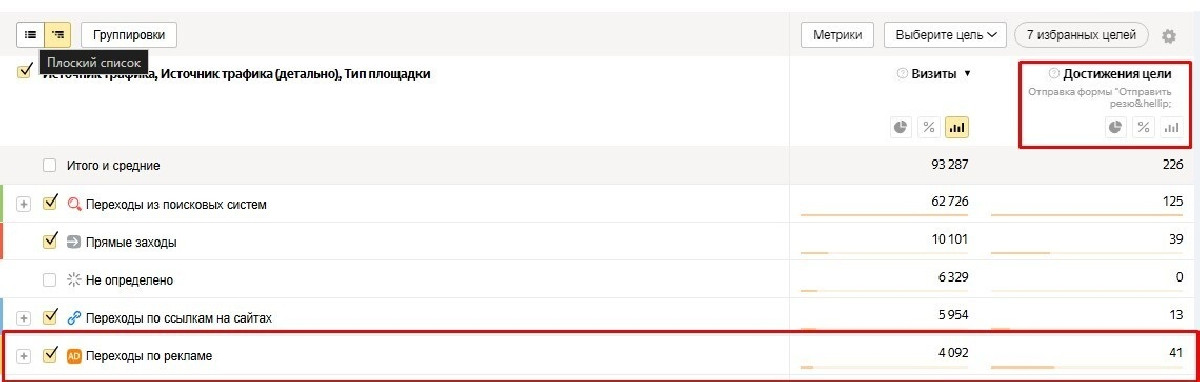Viewport: 1200px width, 382px height.
Task: Show pie chart for the Визиты column
Action: pyautogui.click(x=901, y=127)
